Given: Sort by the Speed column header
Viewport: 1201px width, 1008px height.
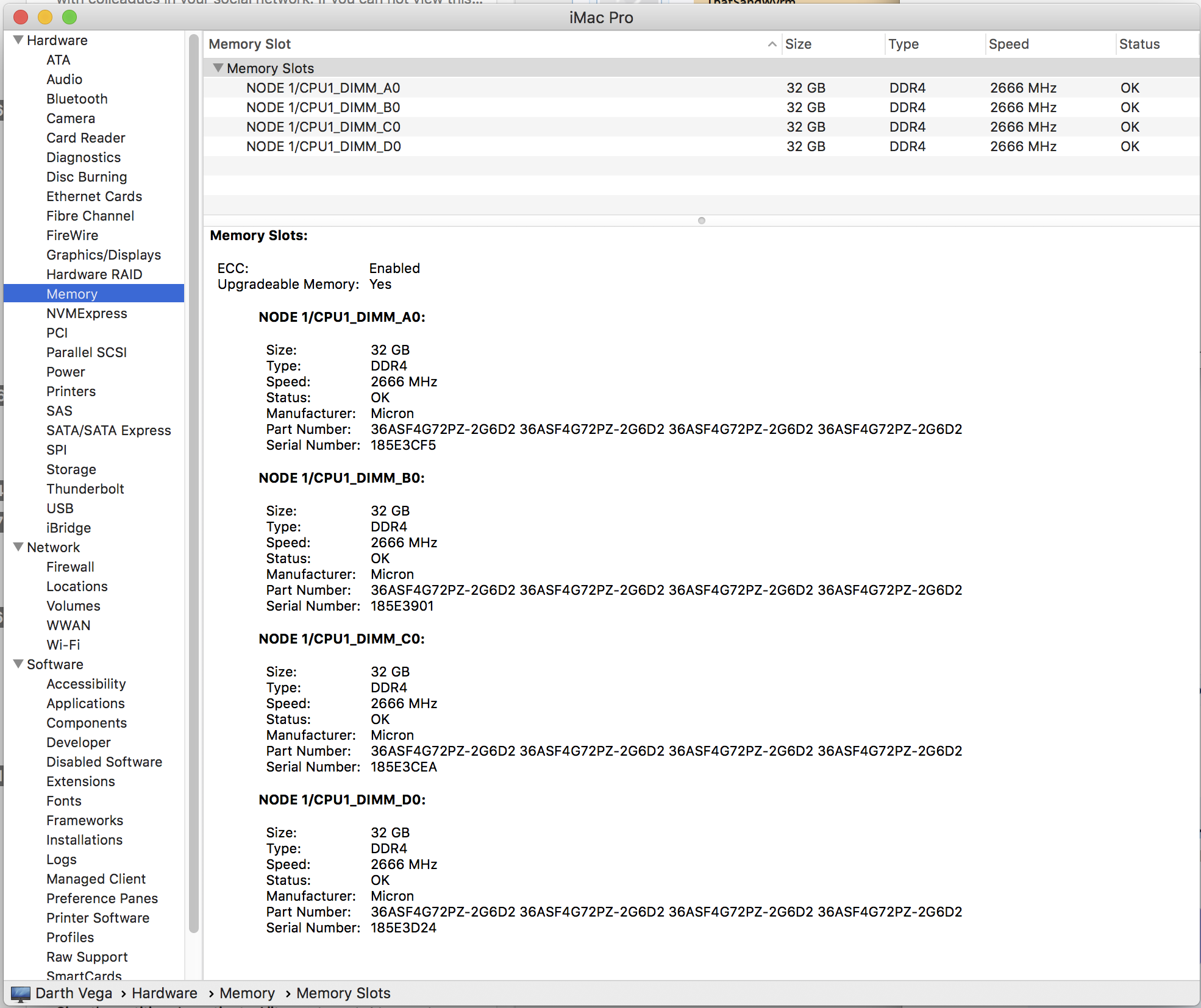Looking at the screenshot, I should [1008, 44].
